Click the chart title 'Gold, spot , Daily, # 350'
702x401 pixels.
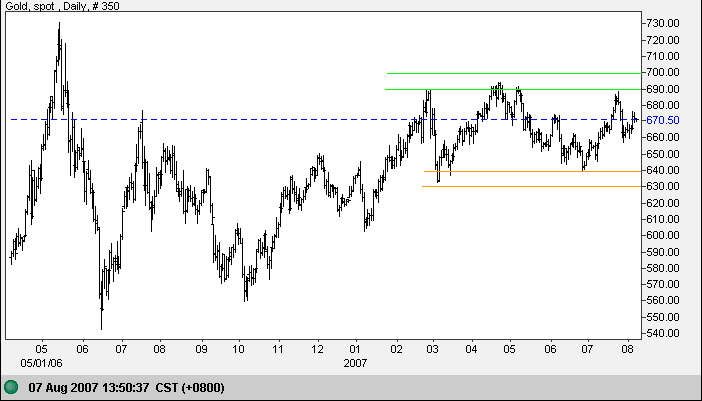pyautogui.click(x=62, y=6)
